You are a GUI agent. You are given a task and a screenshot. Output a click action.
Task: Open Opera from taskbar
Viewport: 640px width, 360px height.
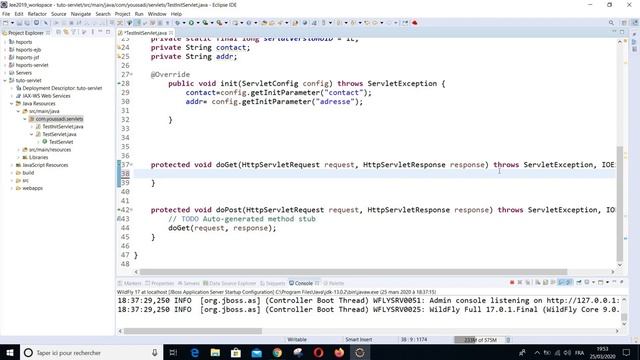coord(318,353)
